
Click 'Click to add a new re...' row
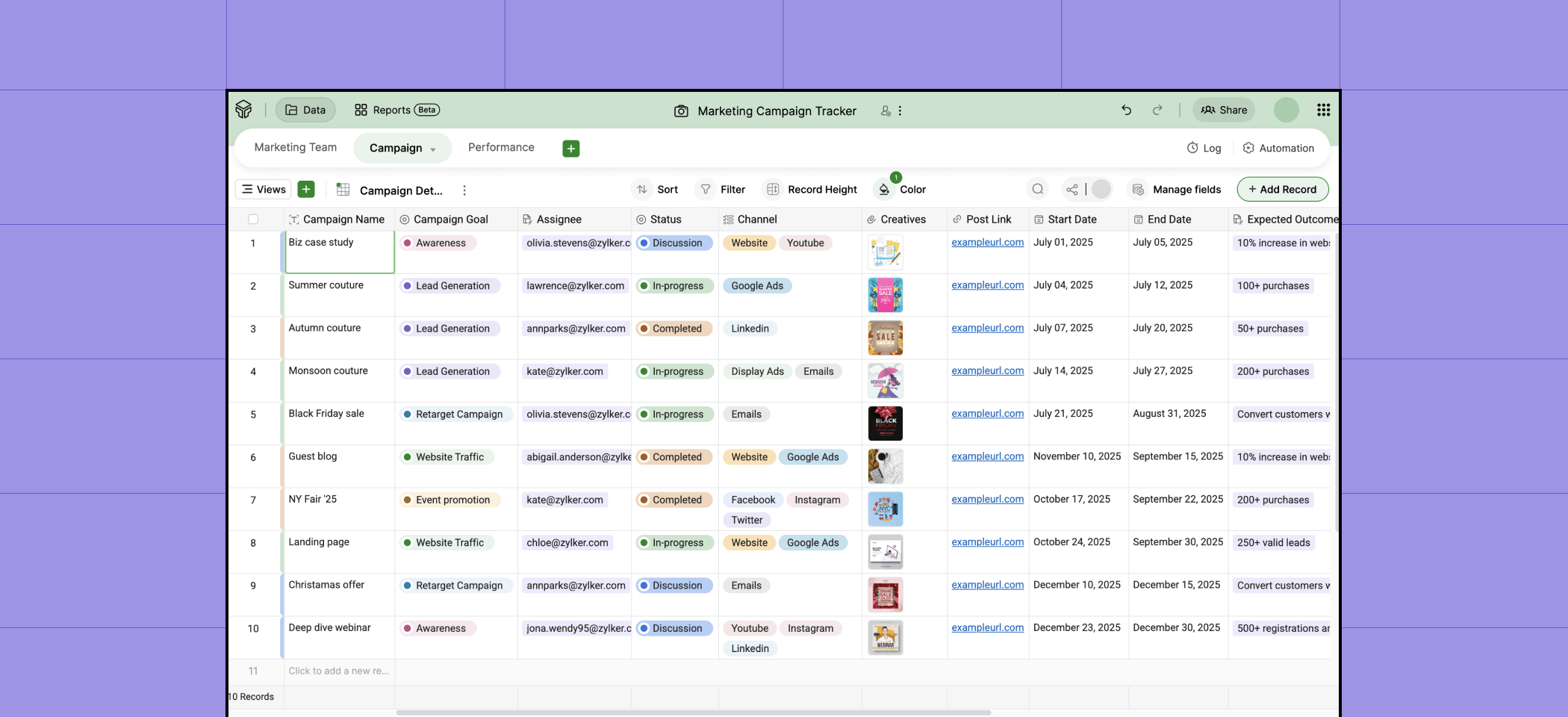[339, 671]
